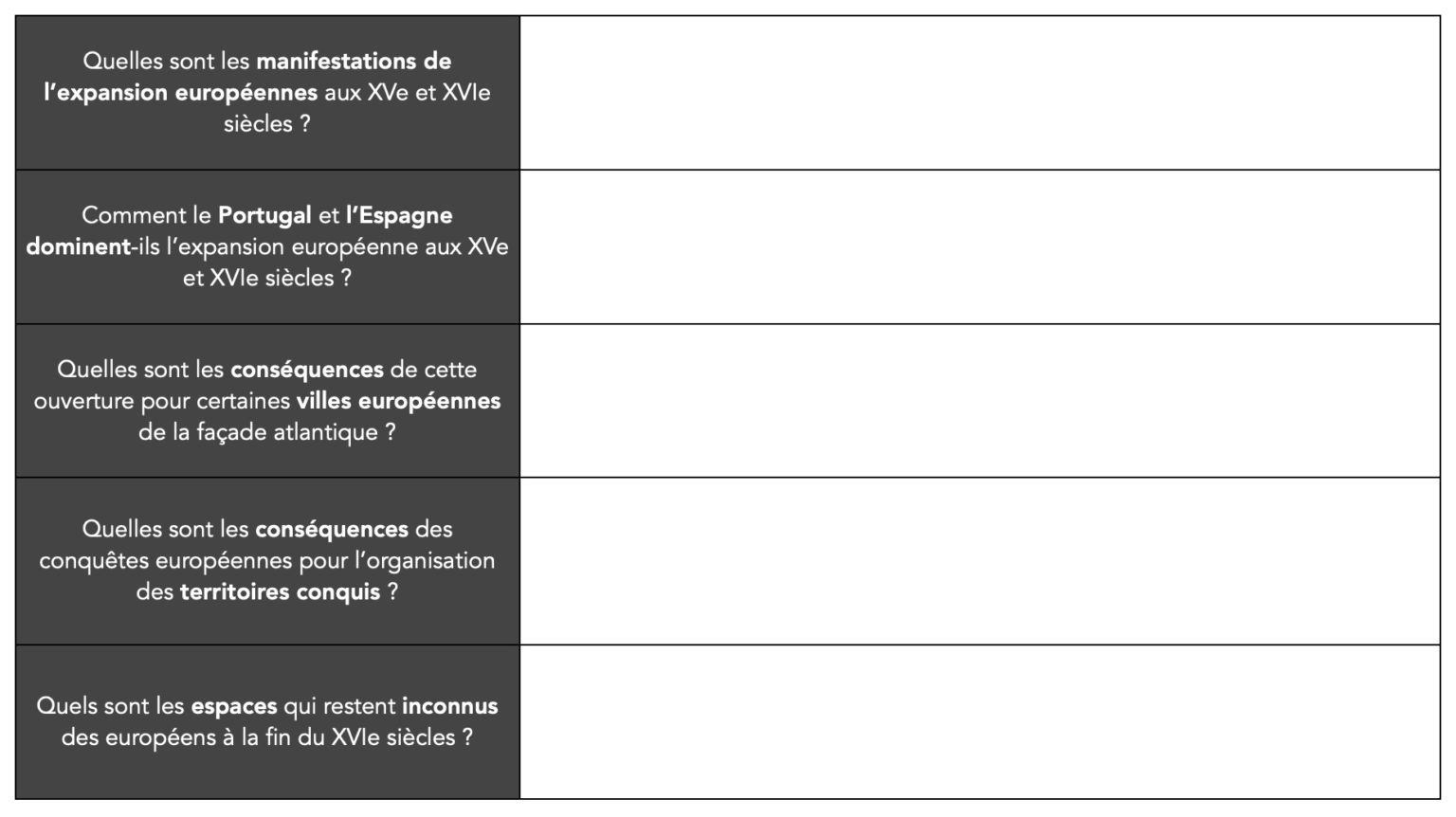Viewport: 1456px width, 817px height.
Task: Select the question about villes européennes atlantique
Action: (x=267, y=401)
